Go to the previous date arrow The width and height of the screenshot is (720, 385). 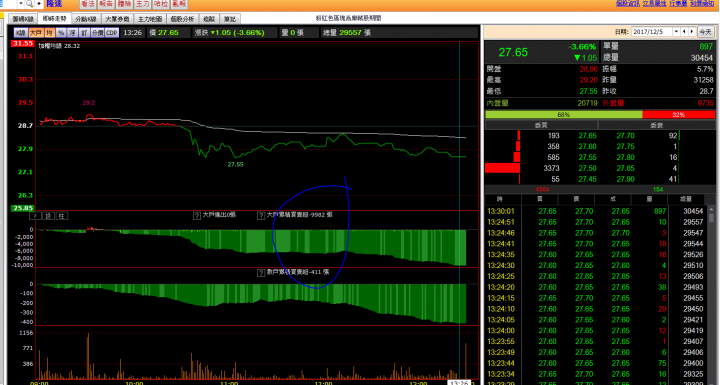coord(684,32)
